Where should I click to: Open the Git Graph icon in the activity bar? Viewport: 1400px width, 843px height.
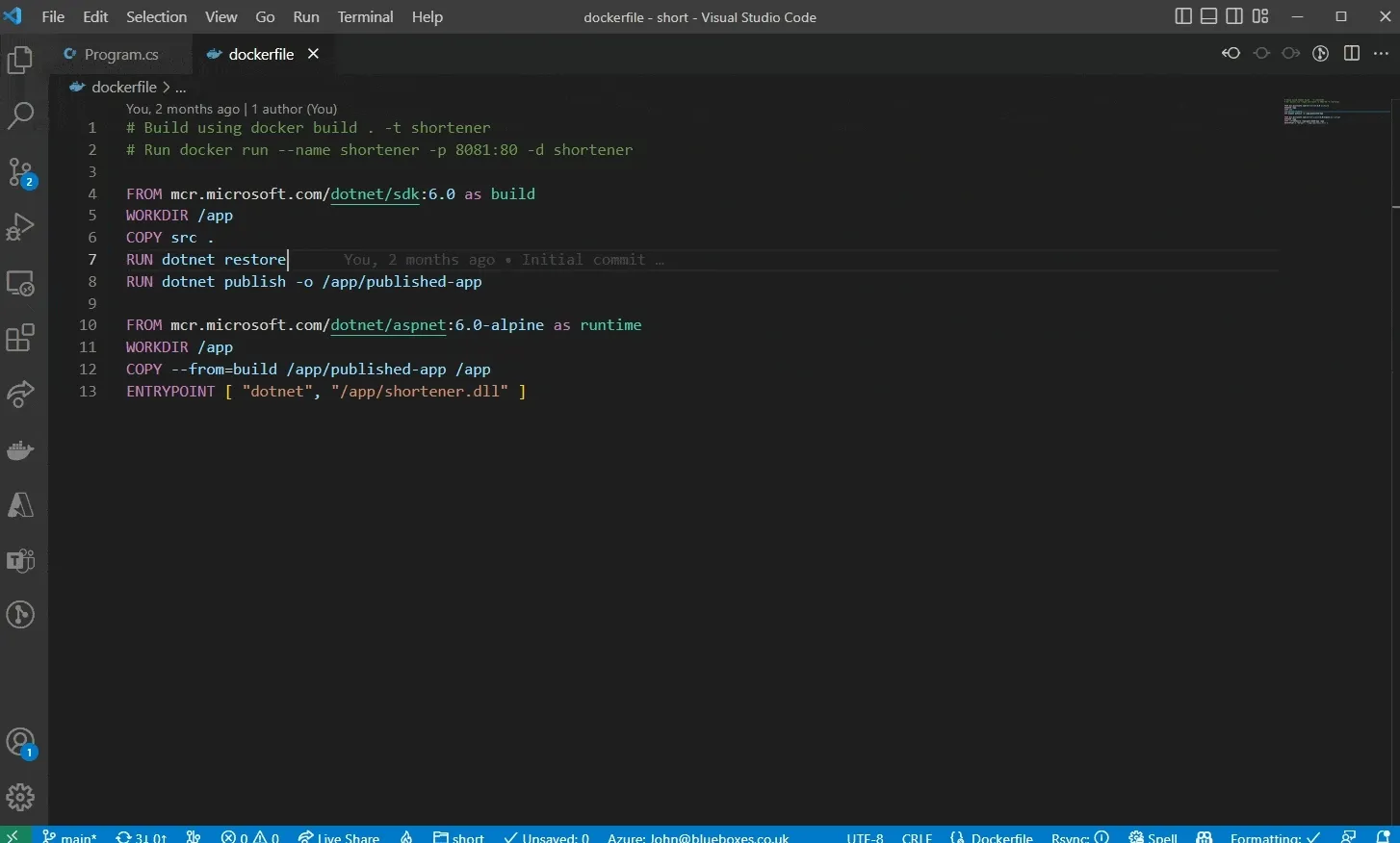[x=20, y=615]
